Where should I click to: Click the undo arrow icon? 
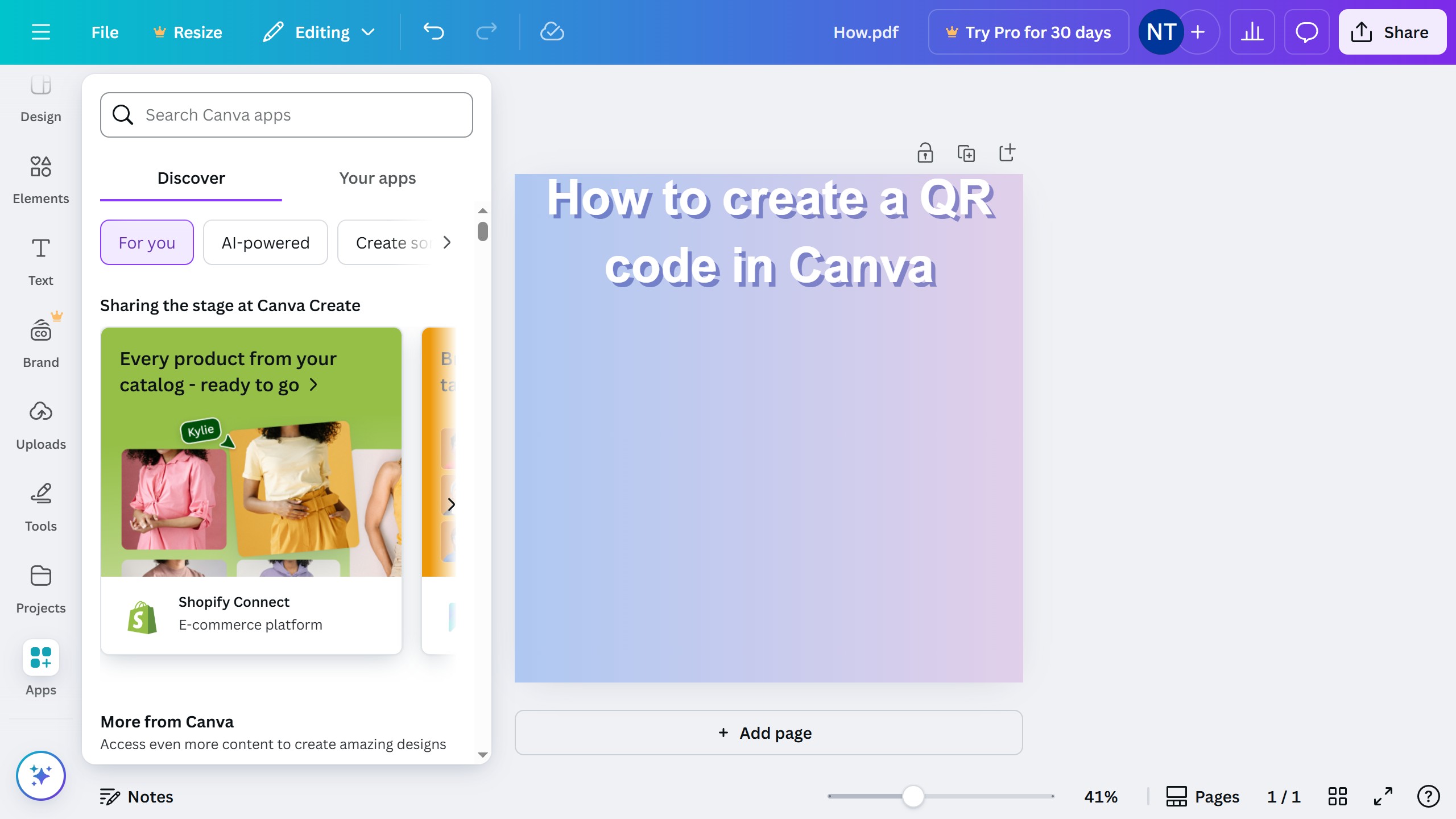(433, 32)
